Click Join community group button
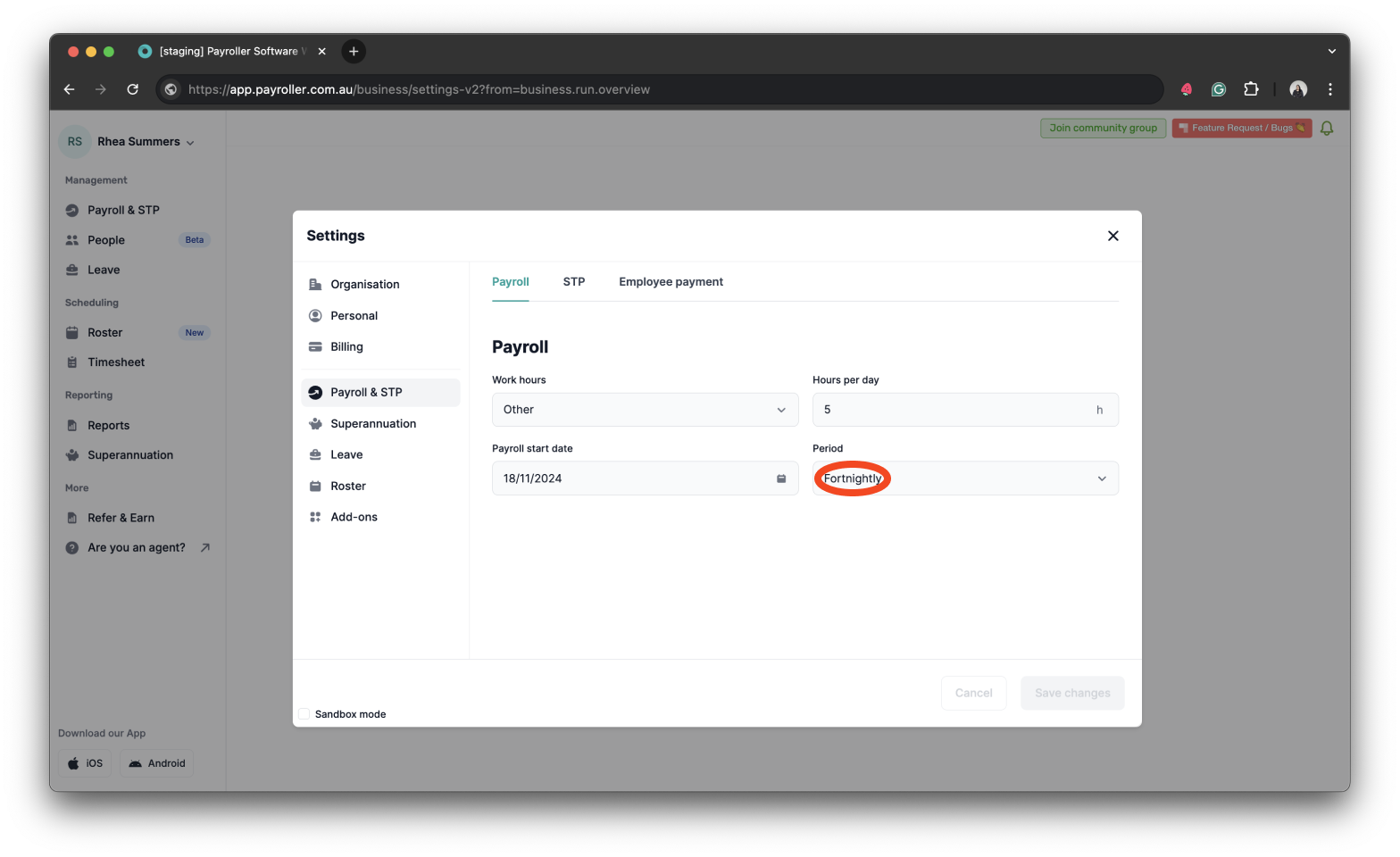Screen dimensions: 1400x857 1104,129
